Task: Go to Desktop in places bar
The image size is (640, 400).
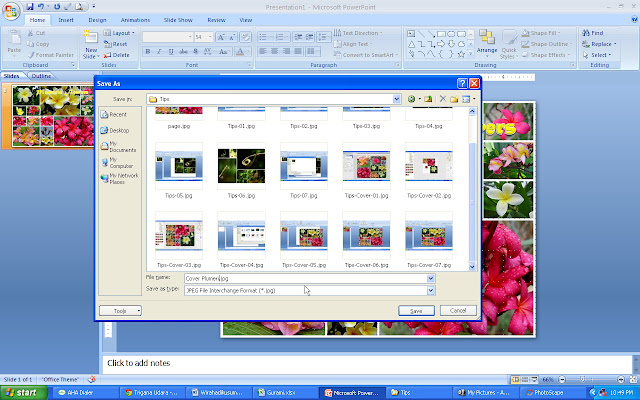Action: tap(115, 131)
